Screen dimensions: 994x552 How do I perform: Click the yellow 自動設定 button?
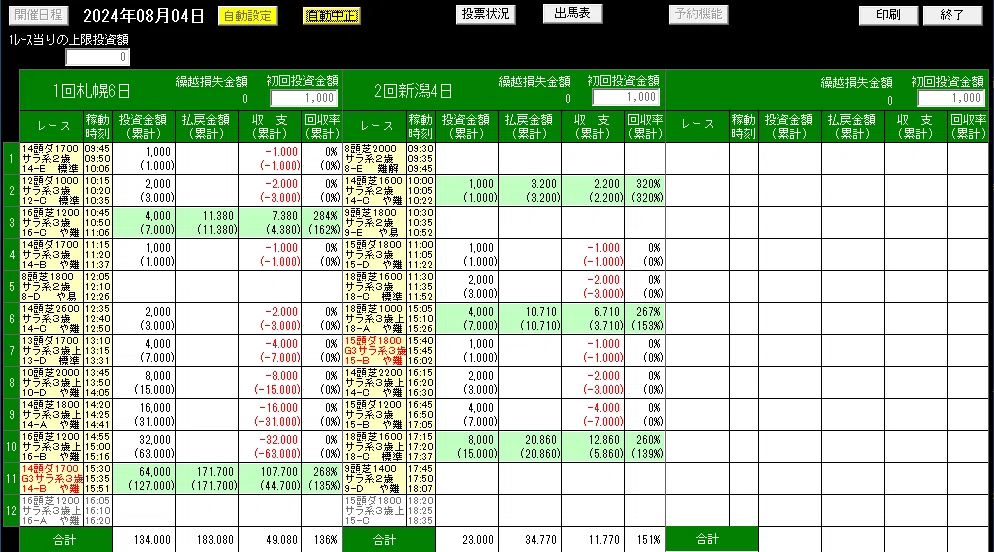(x=248, y=16)
